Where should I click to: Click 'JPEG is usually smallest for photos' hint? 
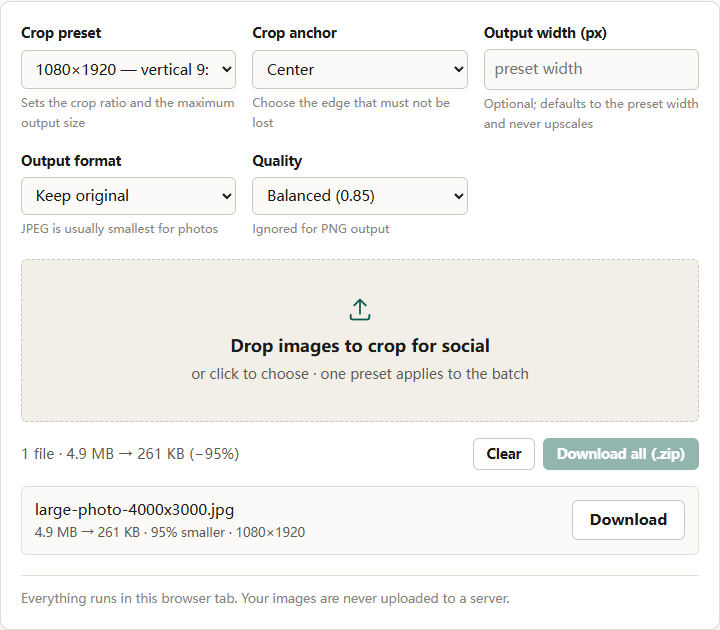[x=119, y=229]
